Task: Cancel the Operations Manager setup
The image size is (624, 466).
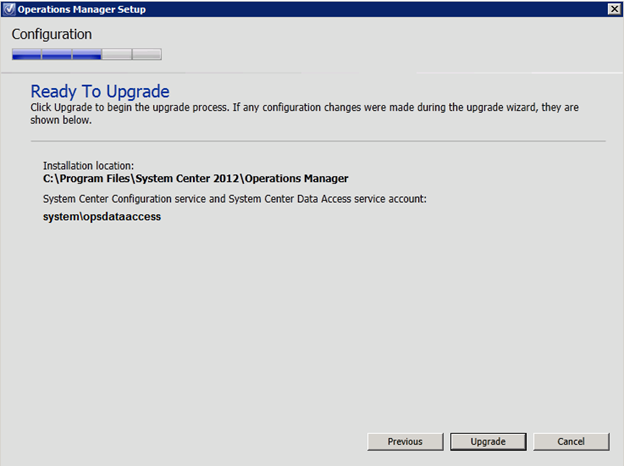Action: pos(571,442)
